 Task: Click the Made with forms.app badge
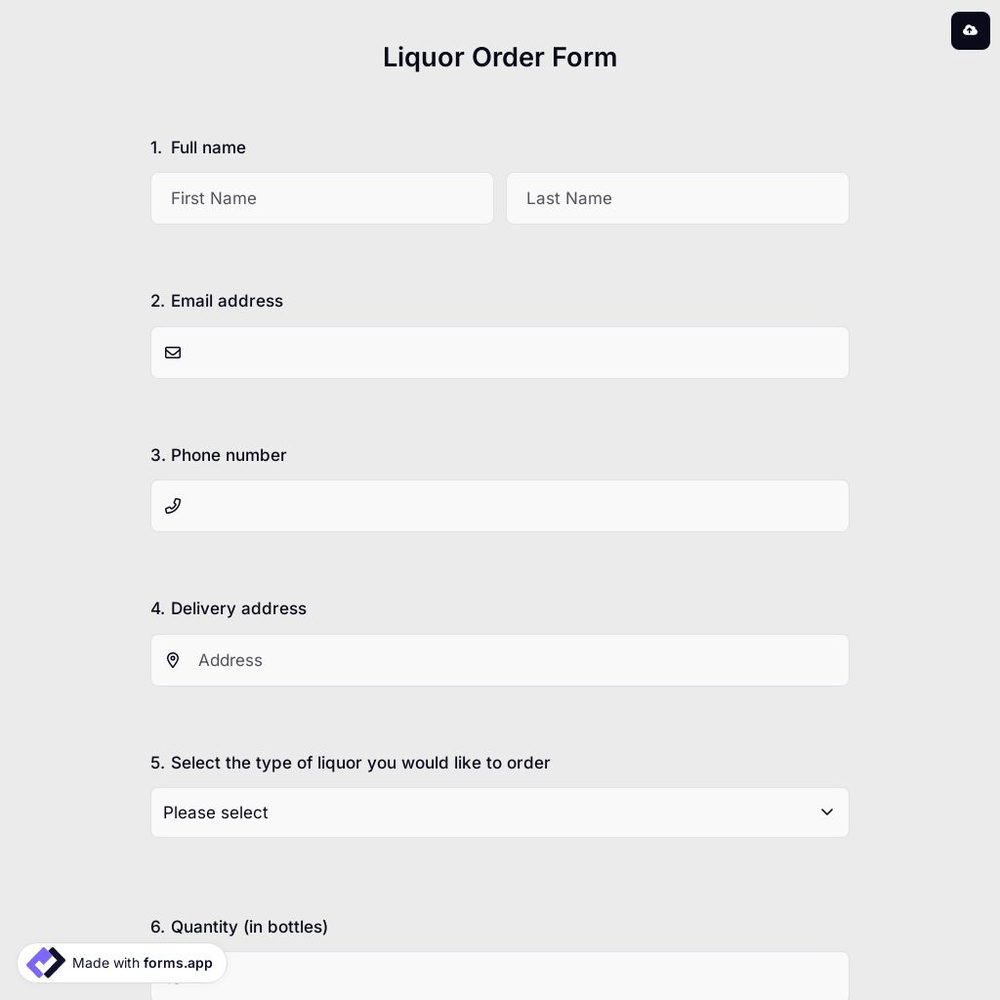(x=121, y=963)
